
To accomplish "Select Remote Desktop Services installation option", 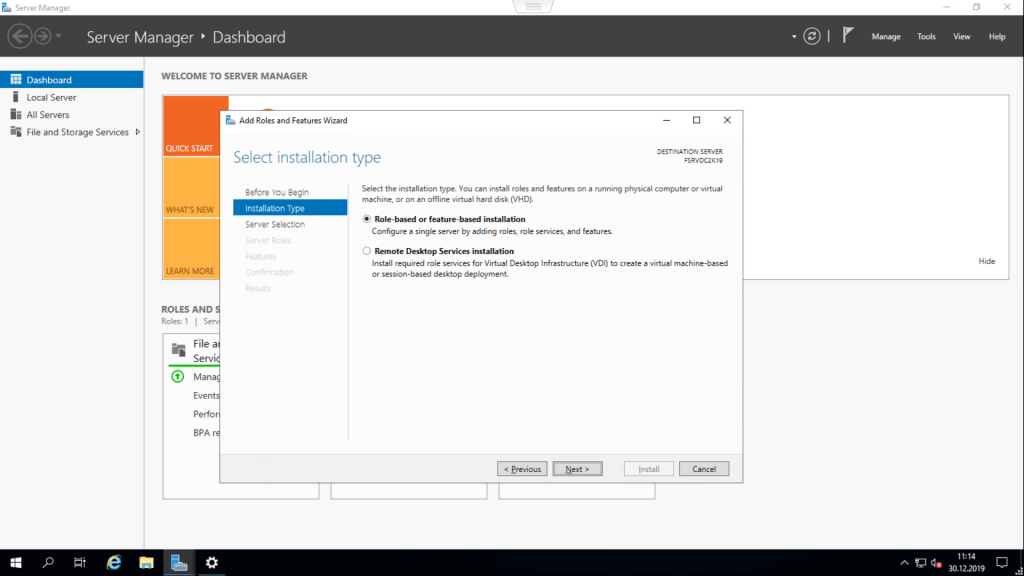I will click(367, 251).
